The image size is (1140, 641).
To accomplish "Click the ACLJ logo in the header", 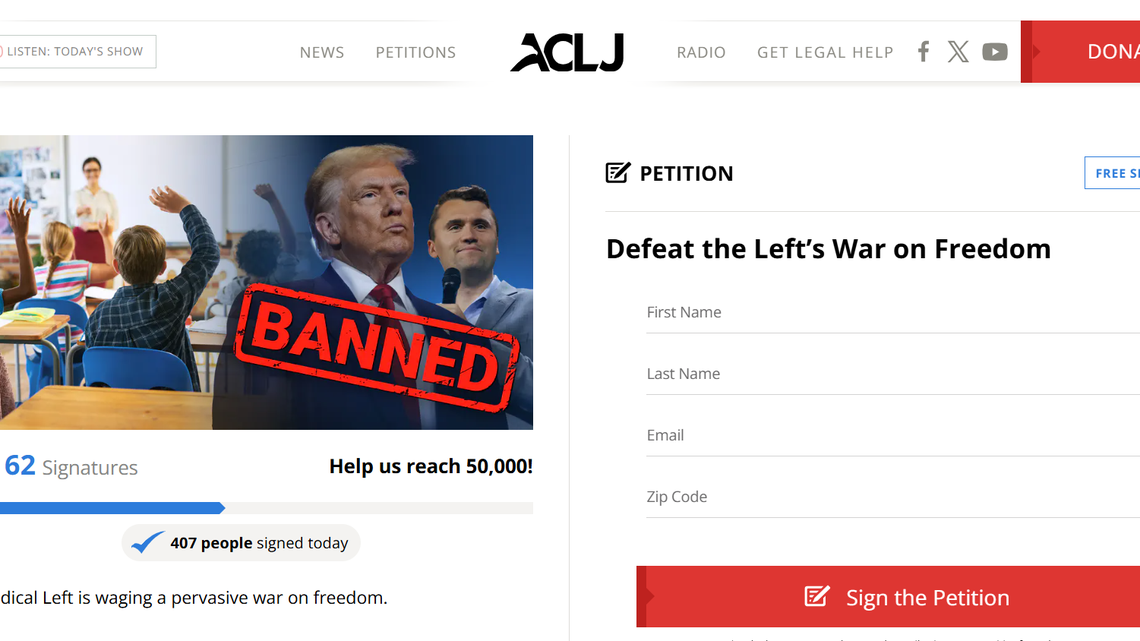I will (566, 51).
